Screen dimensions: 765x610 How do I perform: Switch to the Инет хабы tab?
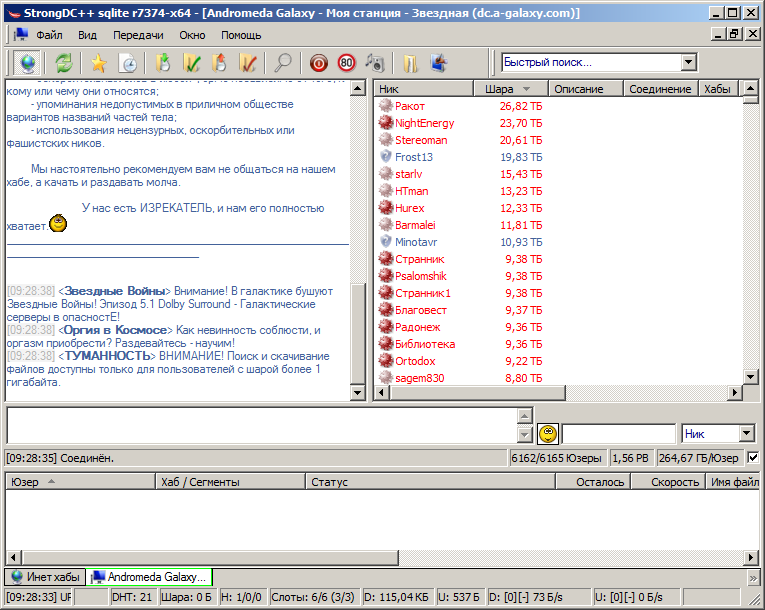[45, 577]
